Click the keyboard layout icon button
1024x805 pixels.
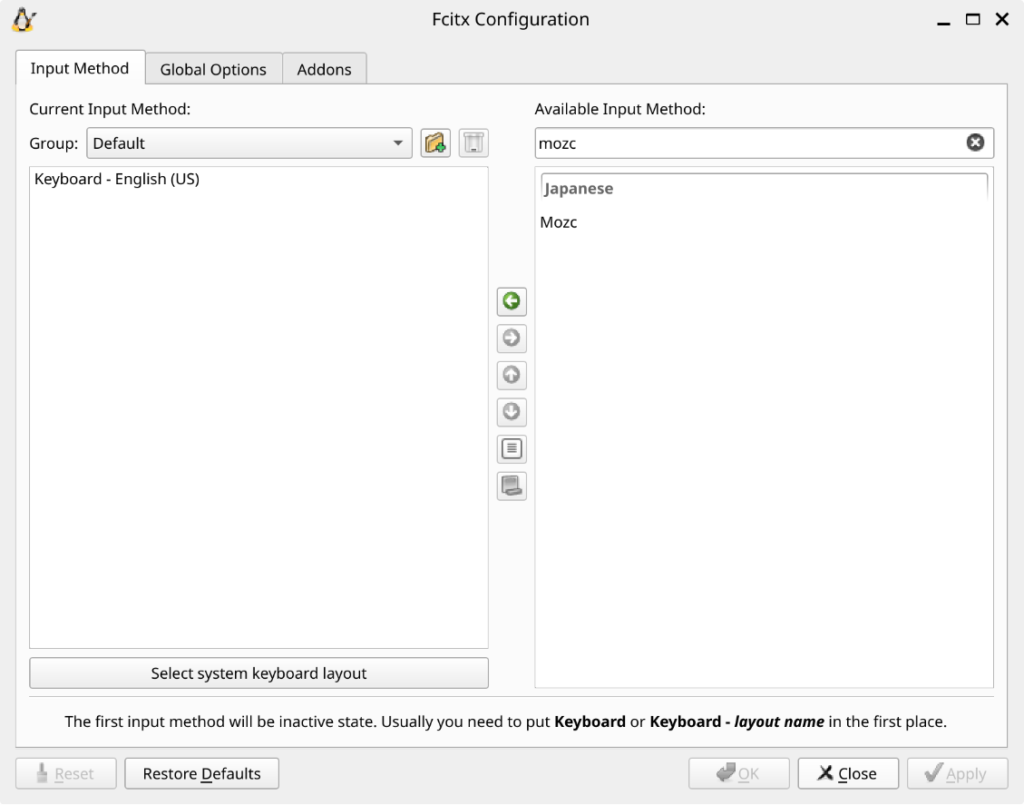click(511, 486)
